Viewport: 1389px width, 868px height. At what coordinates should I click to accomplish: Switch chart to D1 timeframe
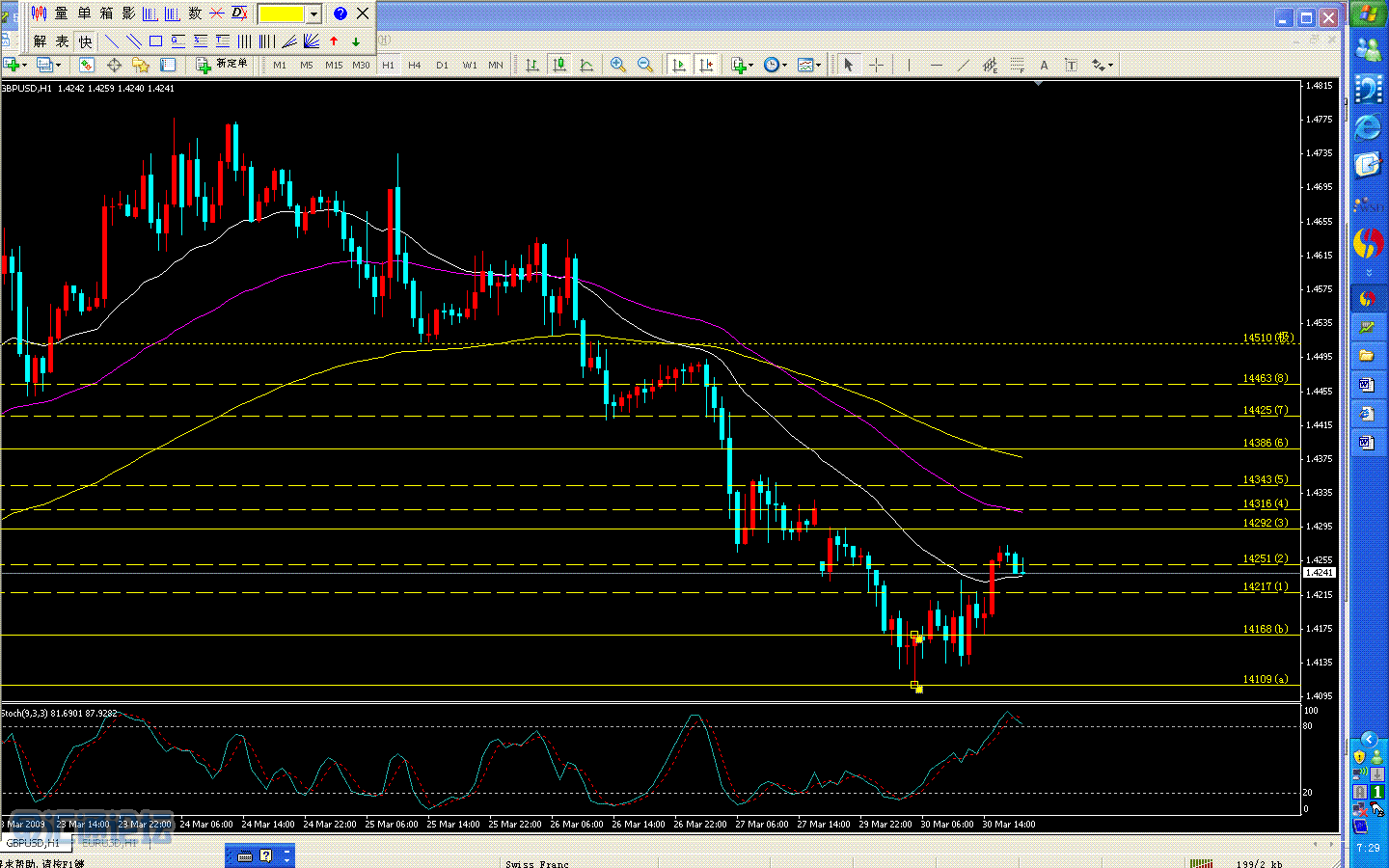[x=442, y=66]
